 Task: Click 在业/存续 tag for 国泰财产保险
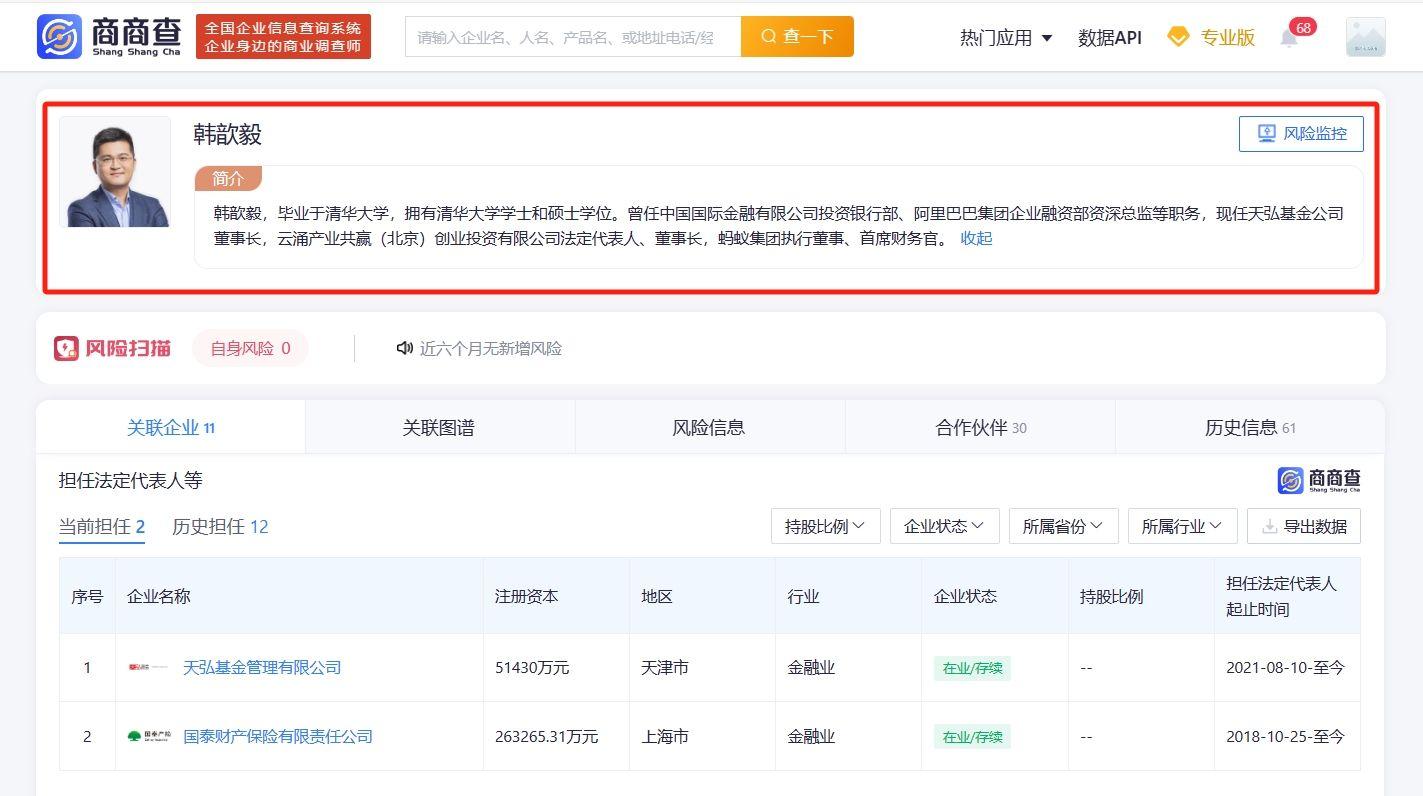[x=972, y=737]
